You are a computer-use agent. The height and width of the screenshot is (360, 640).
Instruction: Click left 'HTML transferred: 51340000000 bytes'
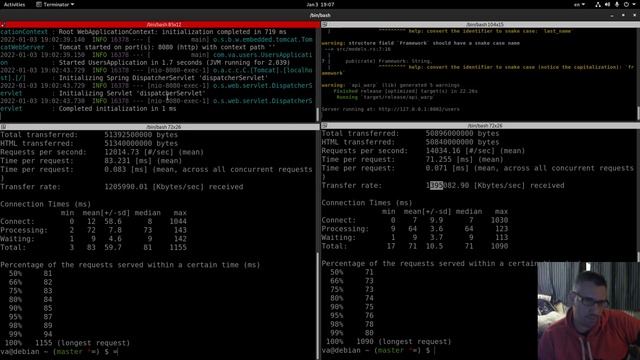pyautogui.click(x=89, y=143)
